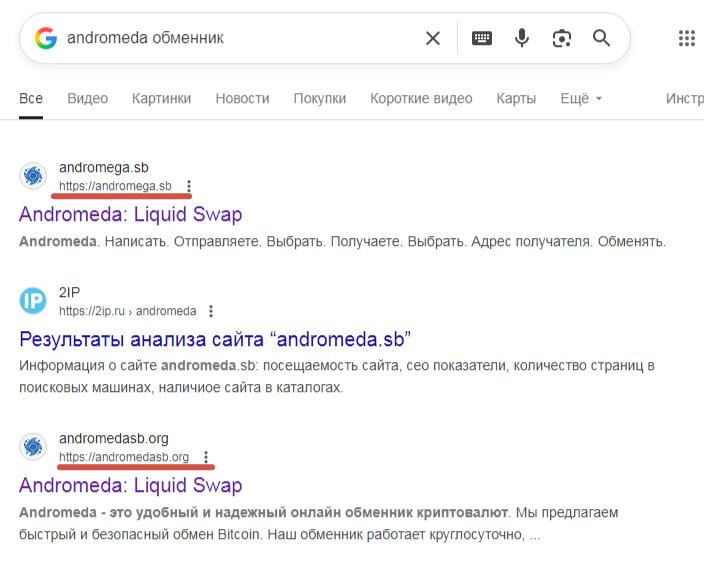Open three-dot menu next to andromega.sb

189,186
